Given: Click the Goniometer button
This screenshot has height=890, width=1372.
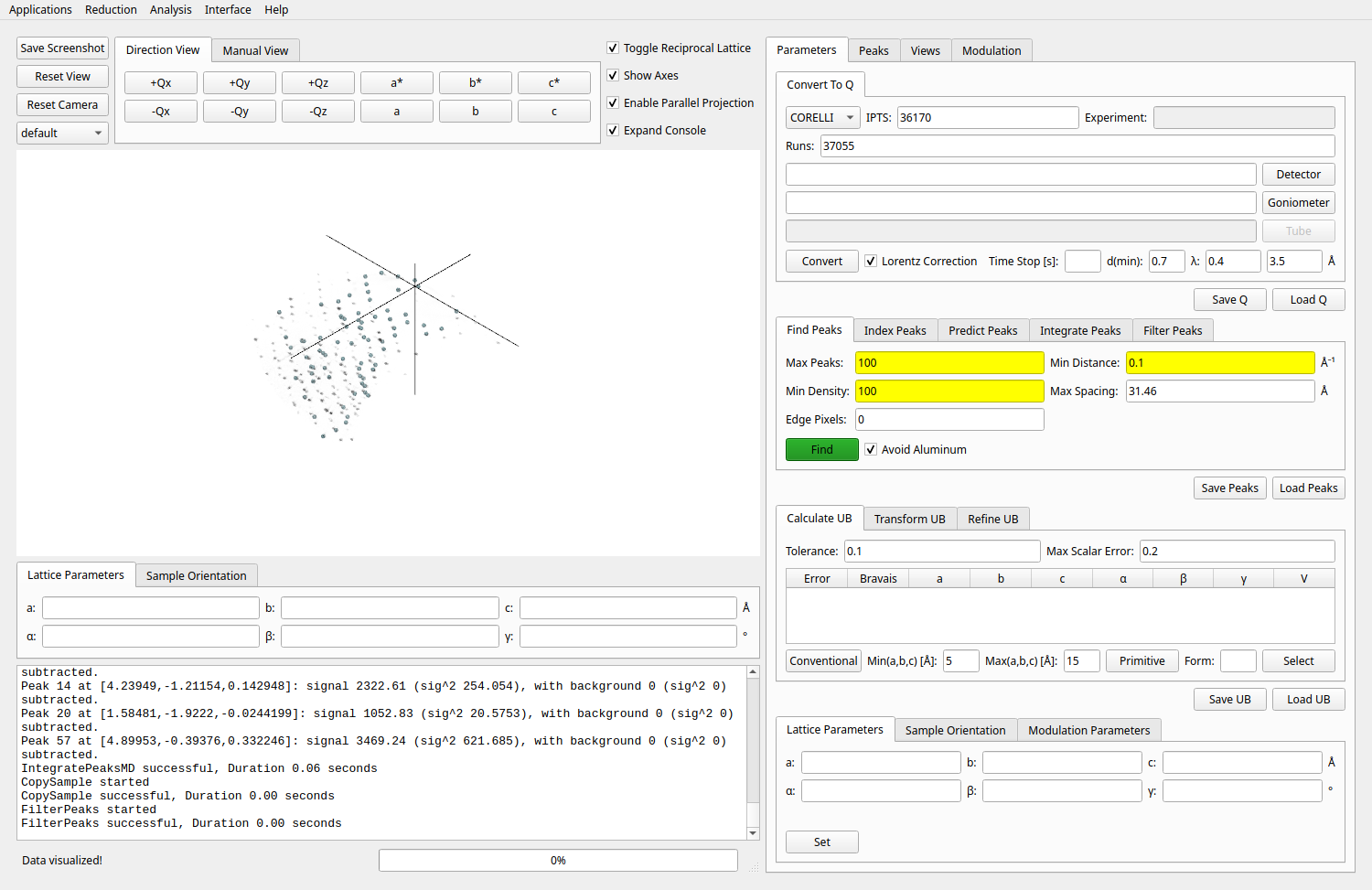Looking at the screenshot, I should point(1299,202).
